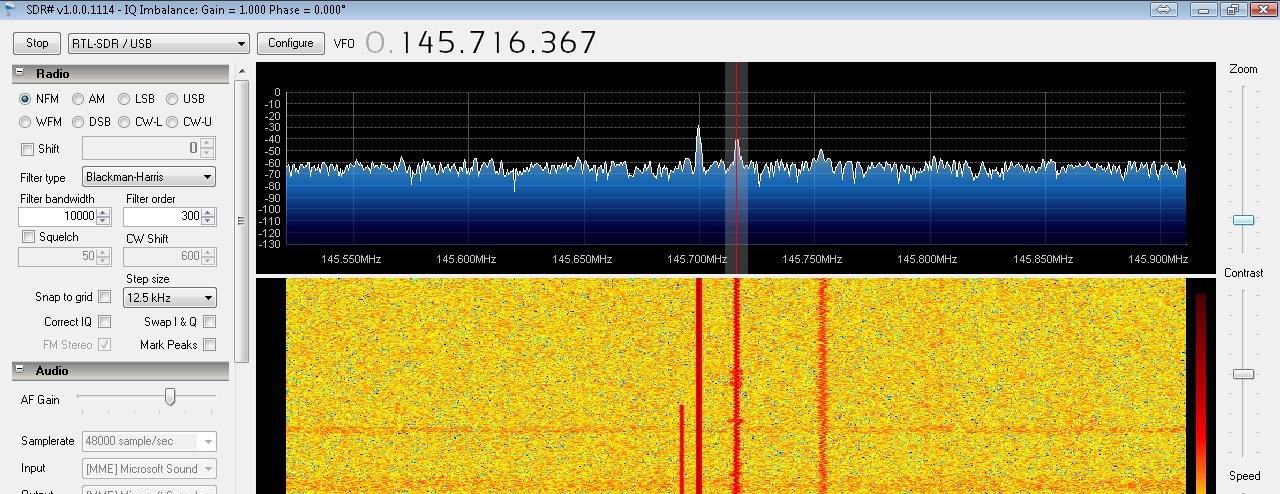Viewport: 1280px width, 494px height.
Task: Toggle Mark Peaks checkbox
Action: coord(209,345)
